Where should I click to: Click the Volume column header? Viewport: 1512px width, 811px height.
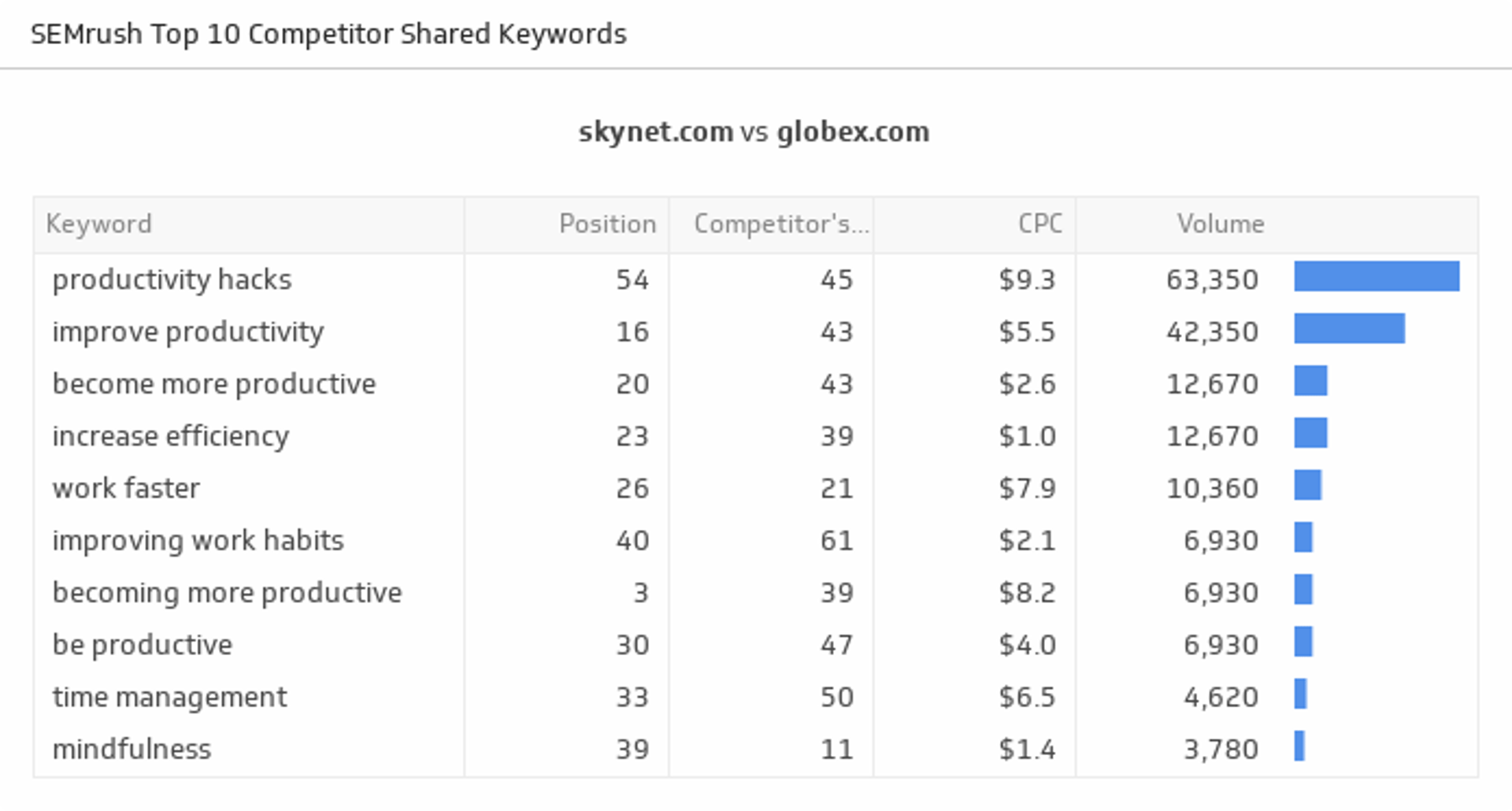pyautogui.click(x=1220, y=224)
